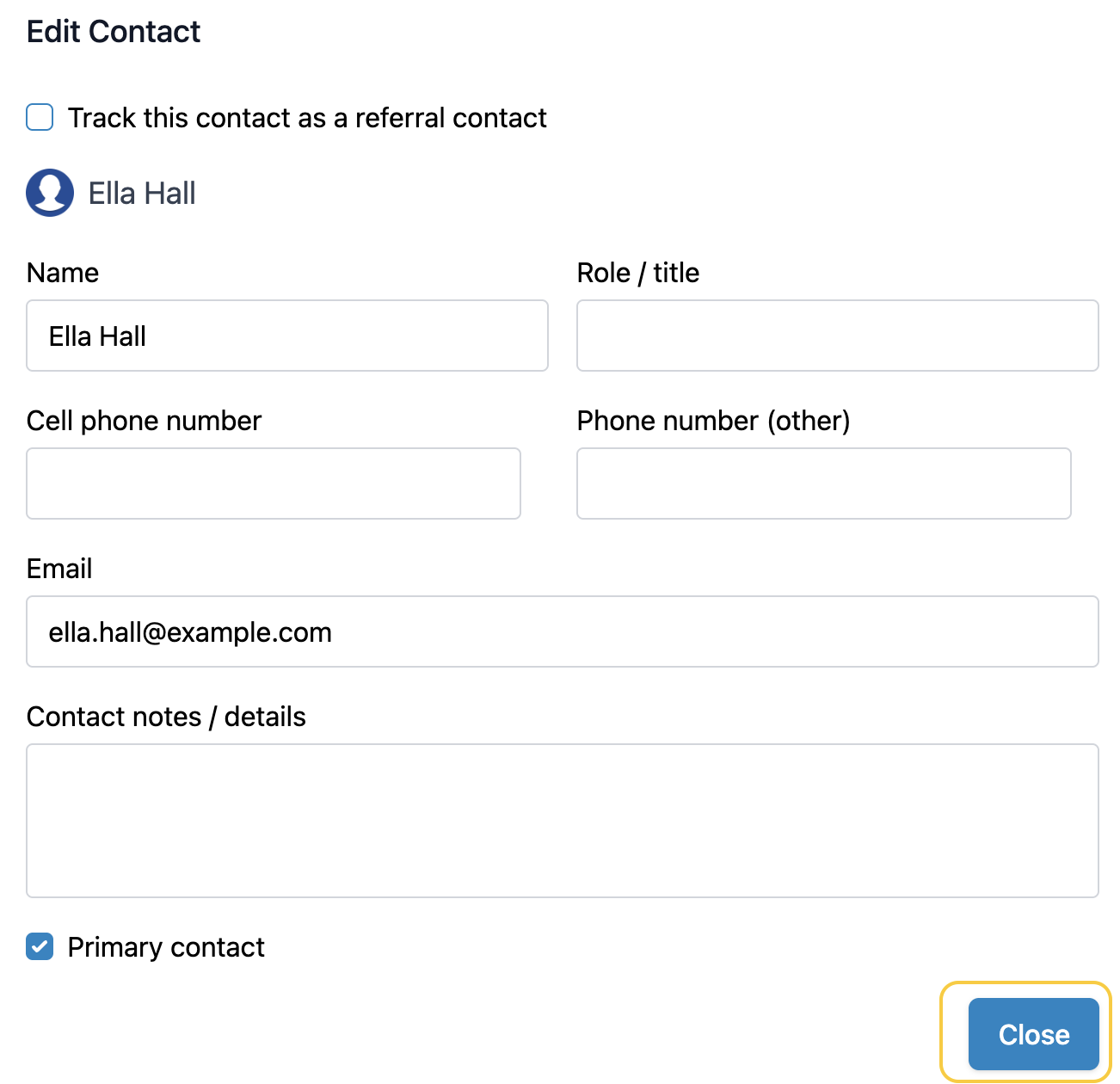The width and height of the screenshot is (1120, 1084).
Task: Click the Edit Contact heading
Action: [x=114, y=32]
